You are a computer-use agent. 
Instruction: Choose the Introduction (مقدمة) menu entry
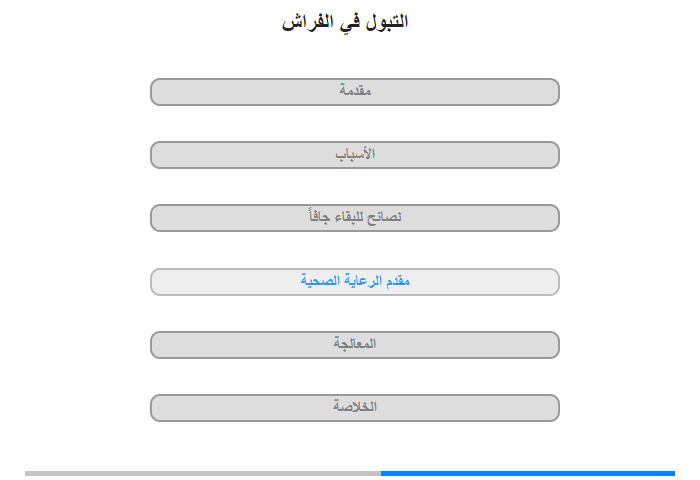tap(354, 92)
